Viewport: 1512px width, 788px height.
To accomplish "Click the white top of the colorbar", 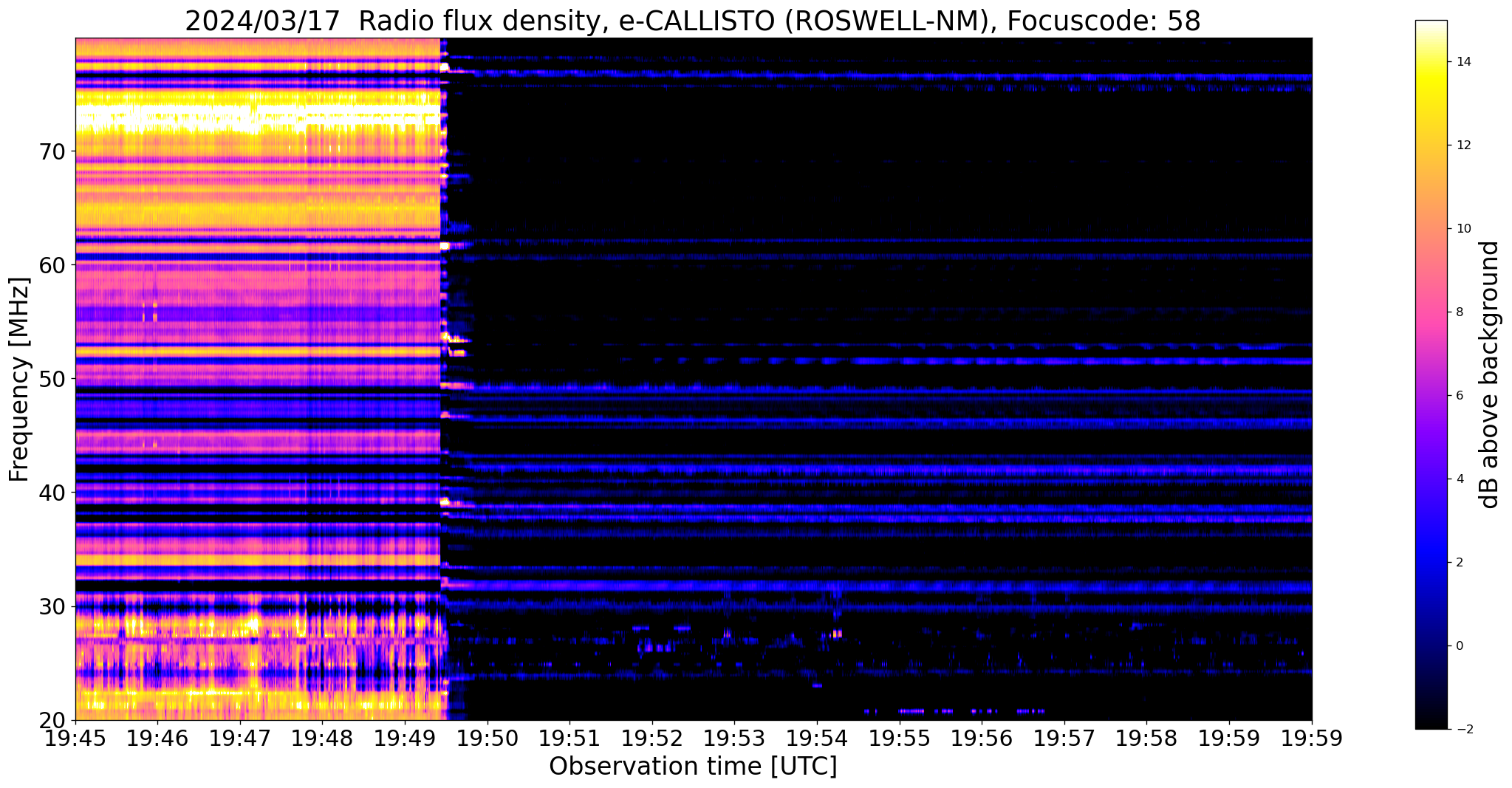I will (x=1431, y=27).
